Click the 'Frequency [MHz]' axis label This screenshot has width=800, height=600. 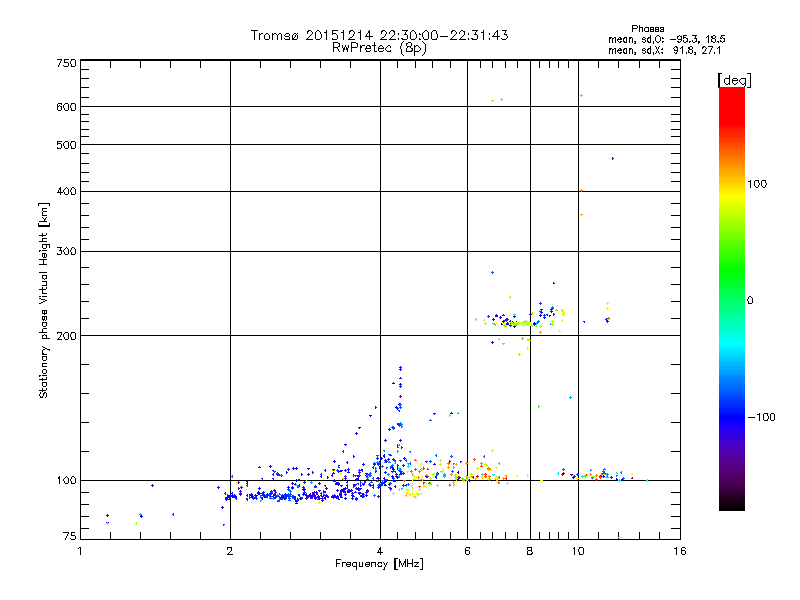(379, 564)
